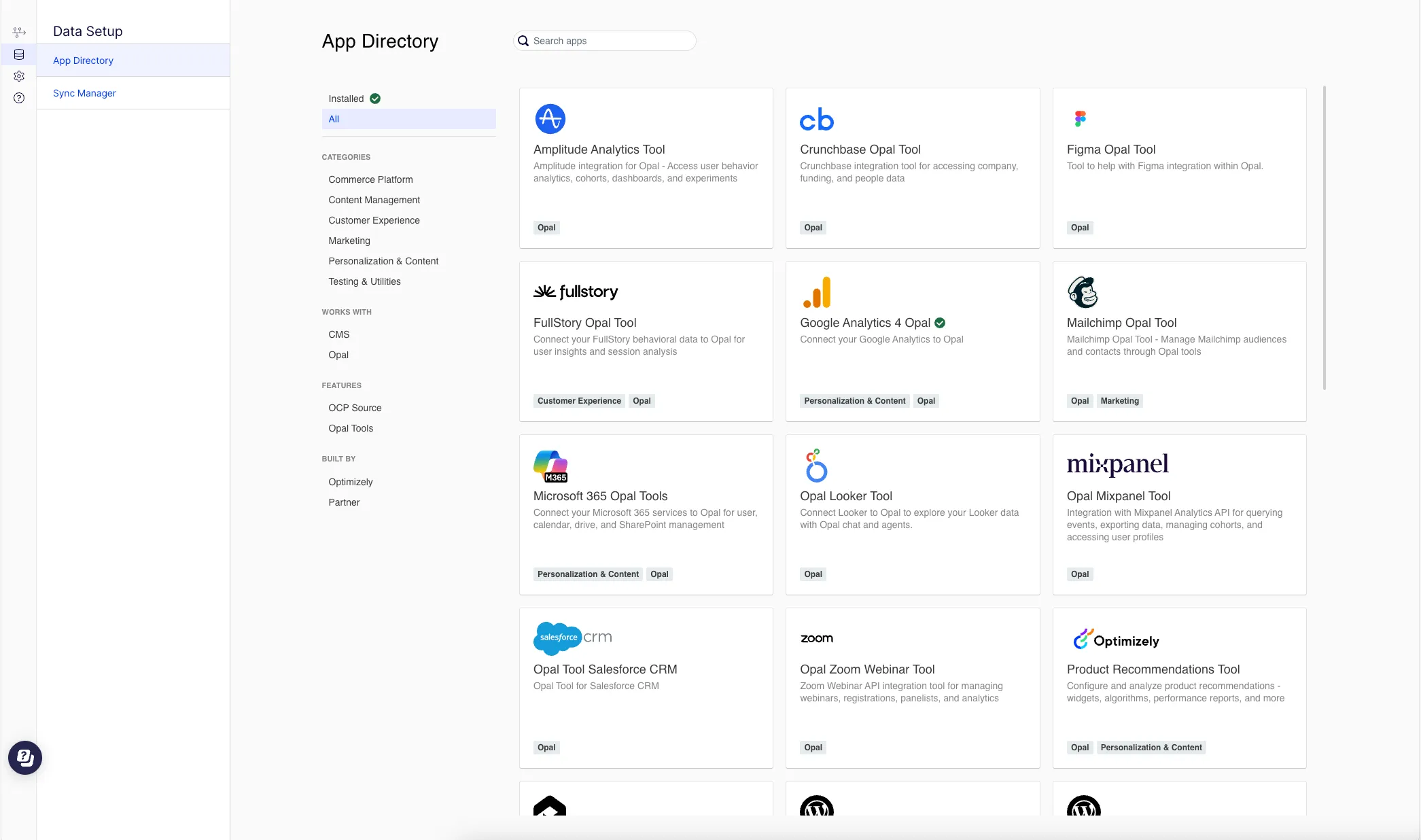Click the Crunchbase cb logo
Screen dimensions: 1421x840
coord(817,120)
